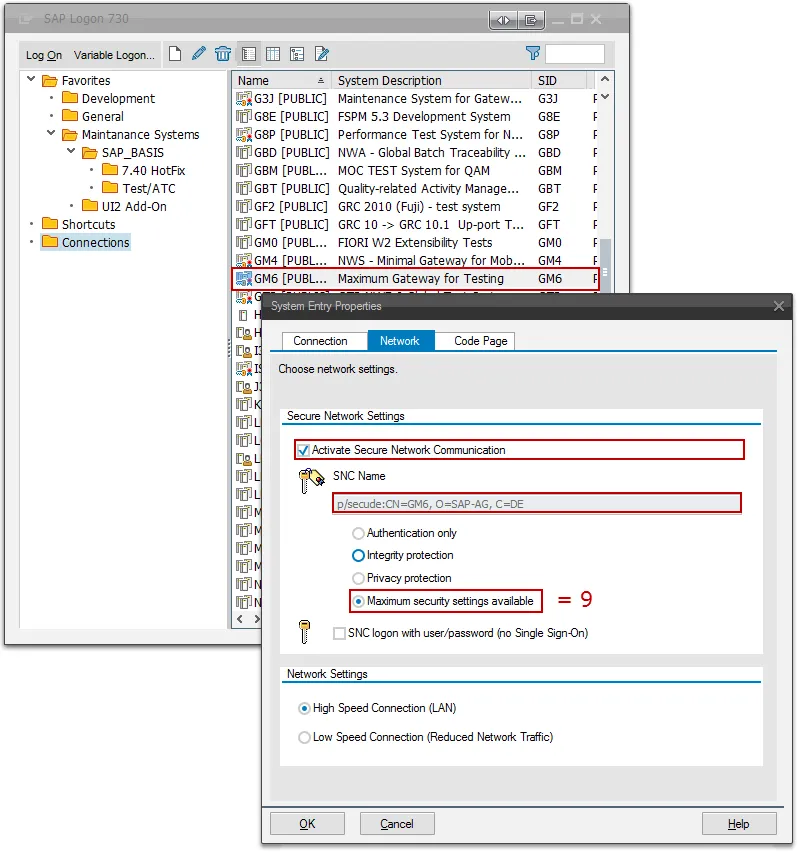Click the pencil edit-item icon
The height and width of the screenshot is (855, 802).
pos(199,54)
